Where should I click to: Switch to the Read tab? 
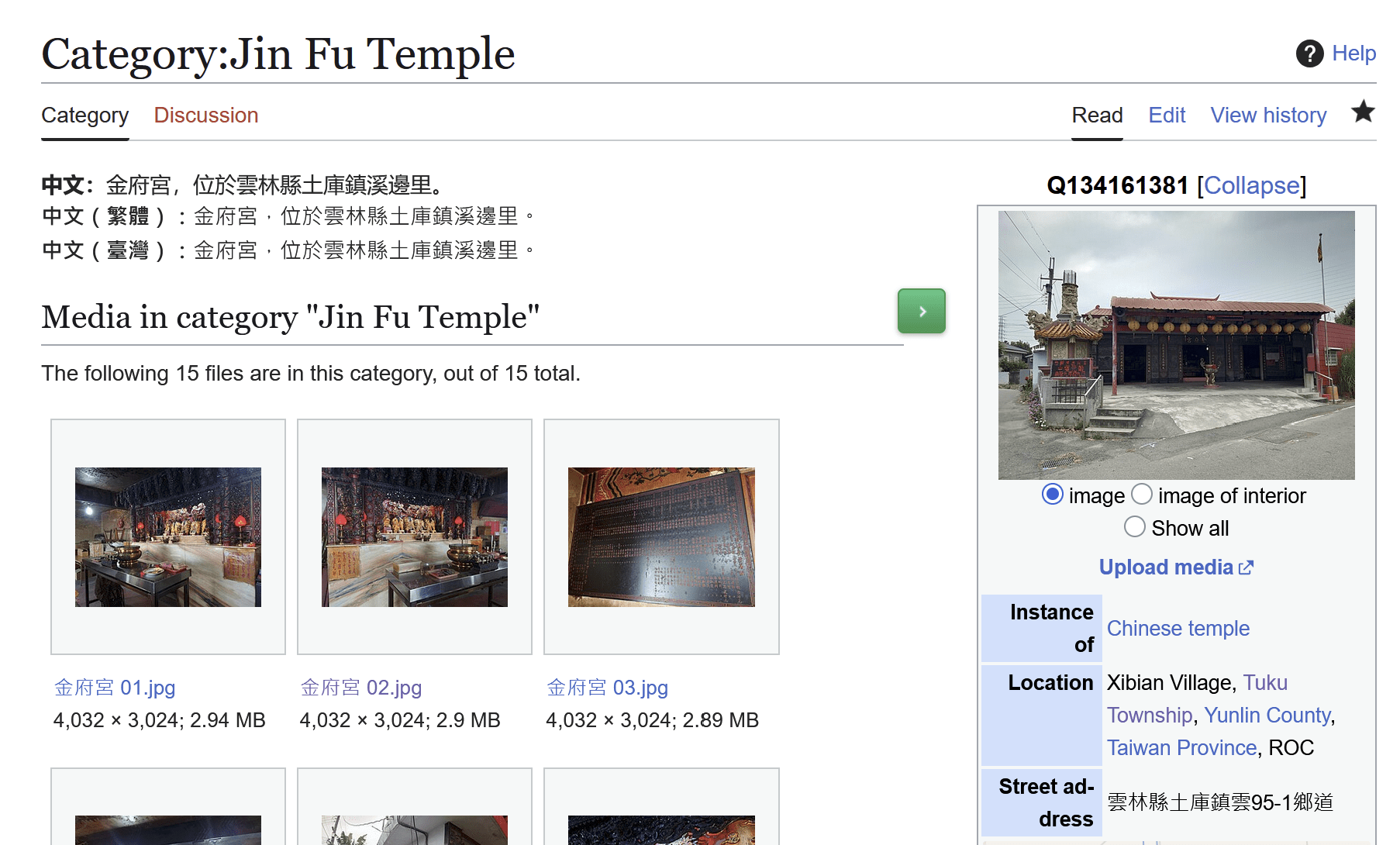pyautogui.click(x=1097, y=116)
